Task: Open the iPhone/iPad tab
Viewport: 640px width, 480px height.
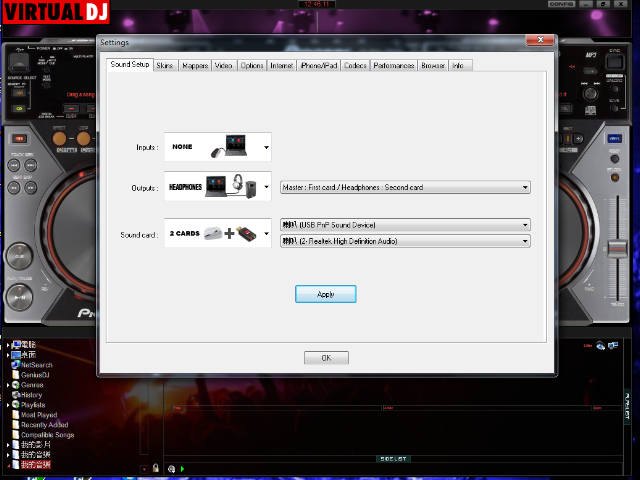Action: pos(319,66)
